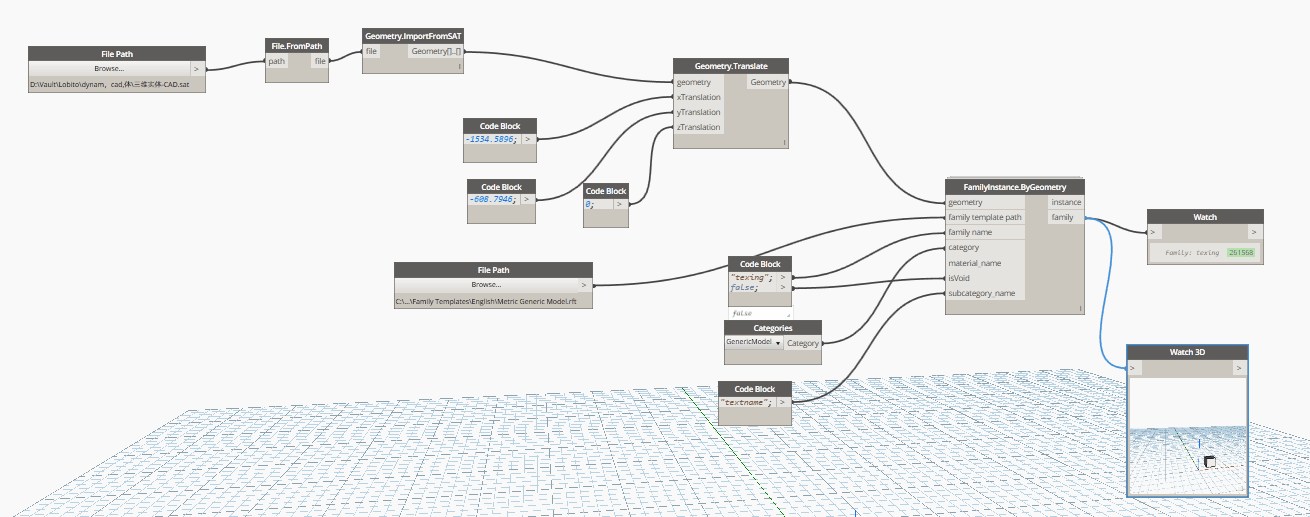
Task: Click Browse on the SAT File Path node
Action: [x=109, y=69]
